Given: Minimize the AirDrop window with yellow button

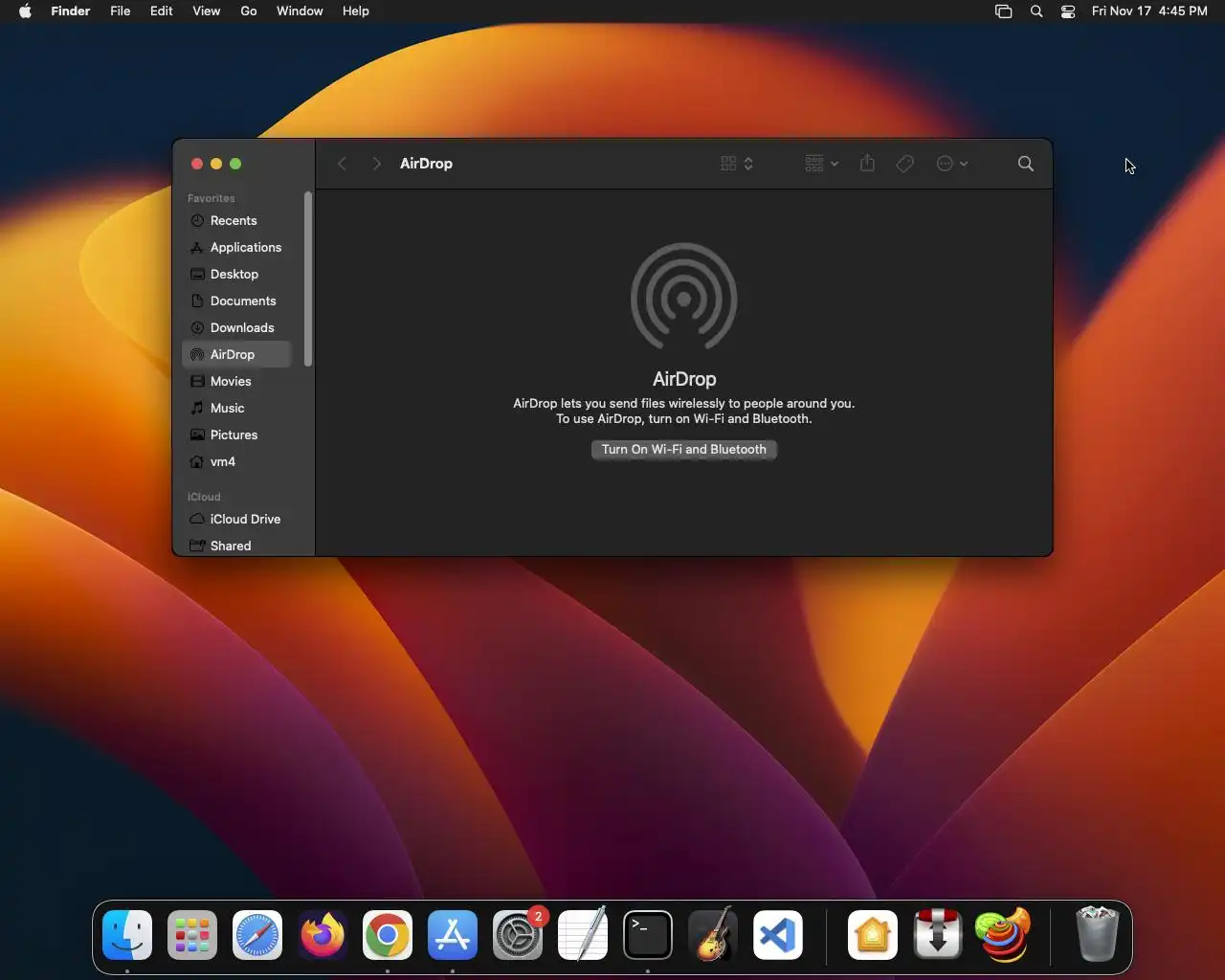Looking at the screenshot, I should coord(216,164).
